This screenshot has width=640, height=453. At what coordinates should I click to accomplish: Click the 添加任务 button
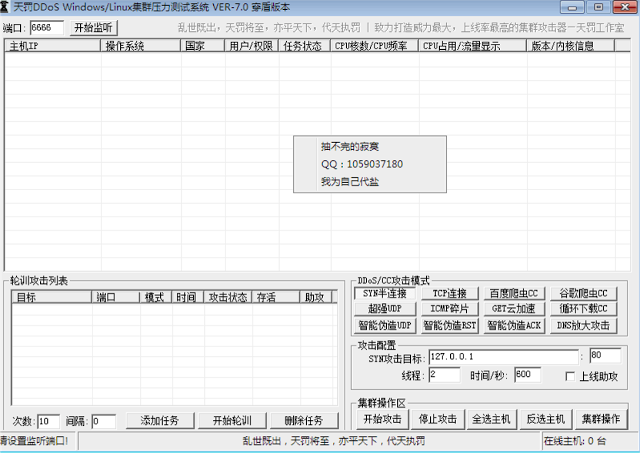[160, 420]
